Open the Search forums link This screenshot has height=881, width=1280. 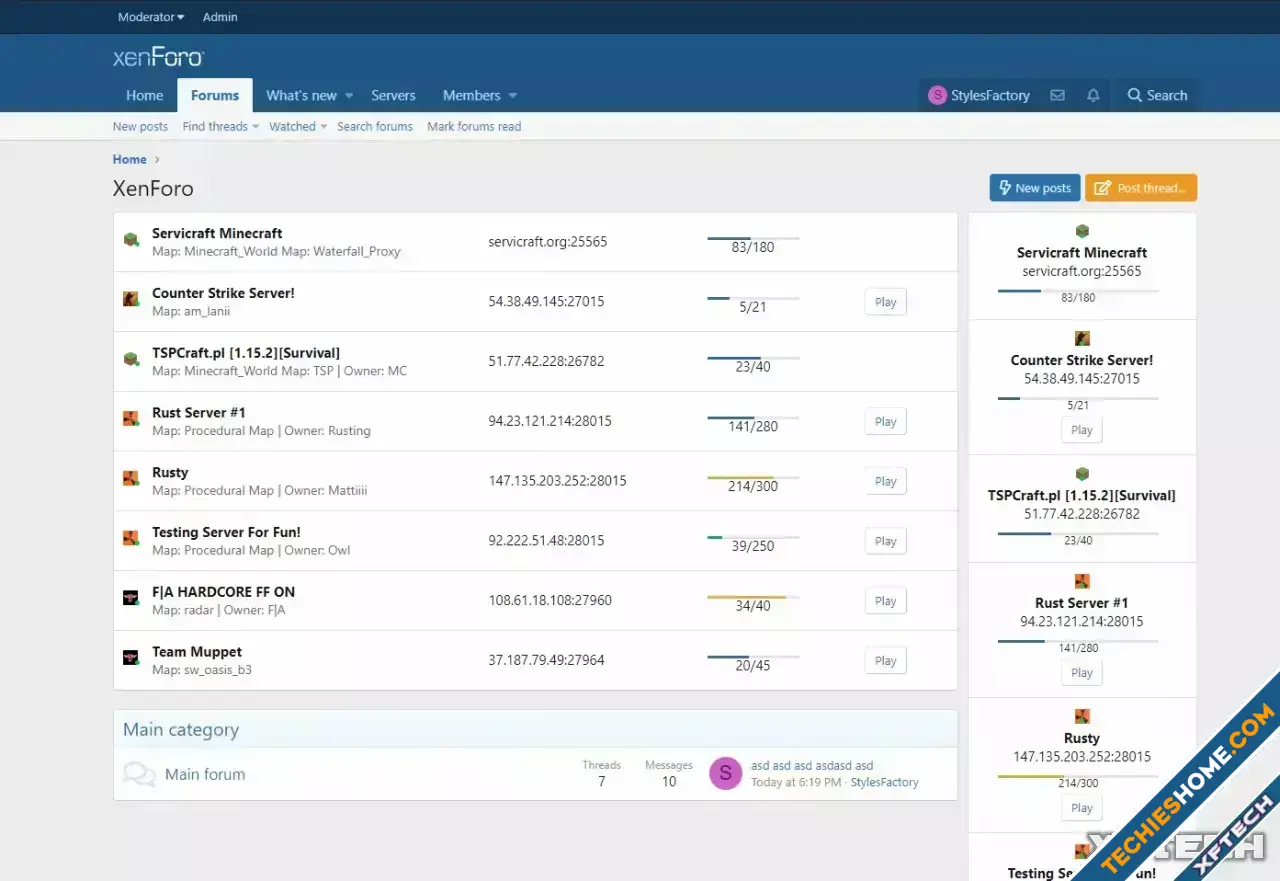[375, 127]
